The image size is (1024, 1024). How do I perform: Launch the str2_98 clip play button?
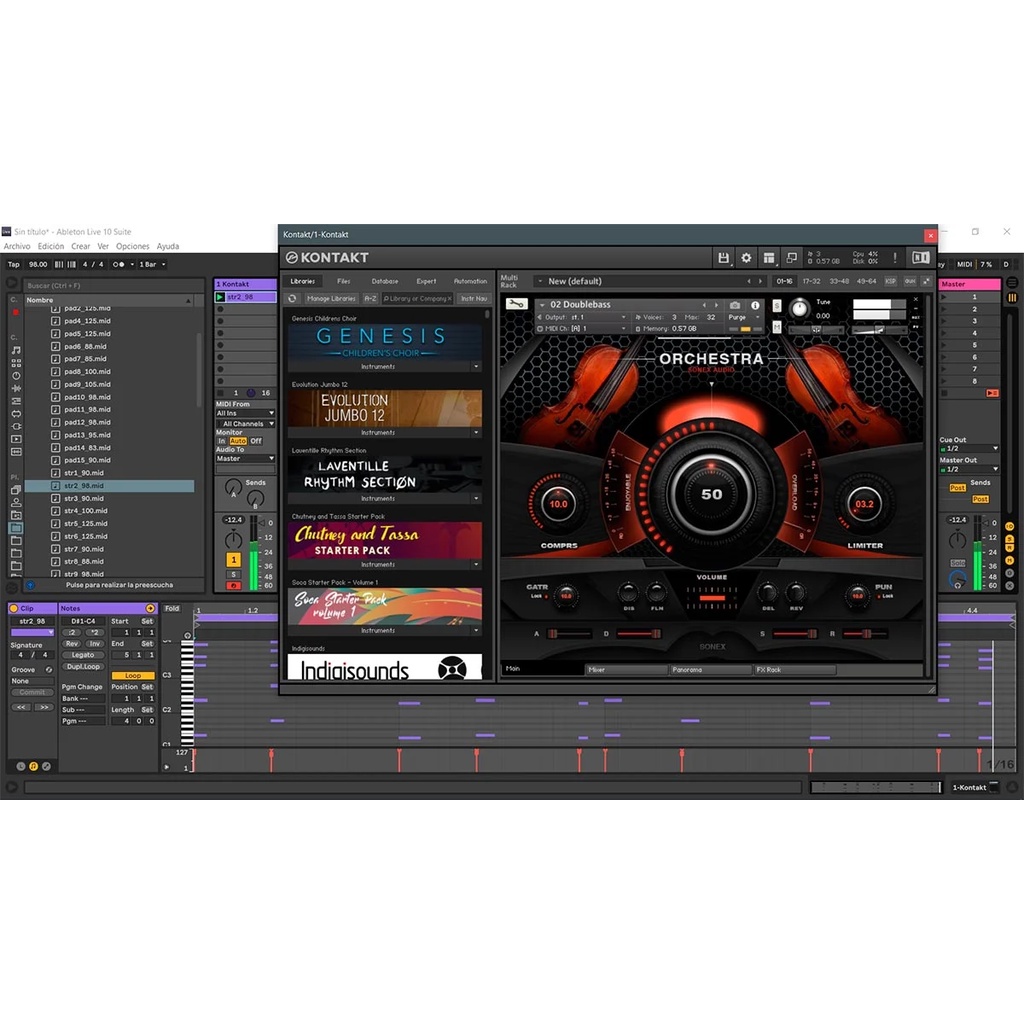pos(220,297)
